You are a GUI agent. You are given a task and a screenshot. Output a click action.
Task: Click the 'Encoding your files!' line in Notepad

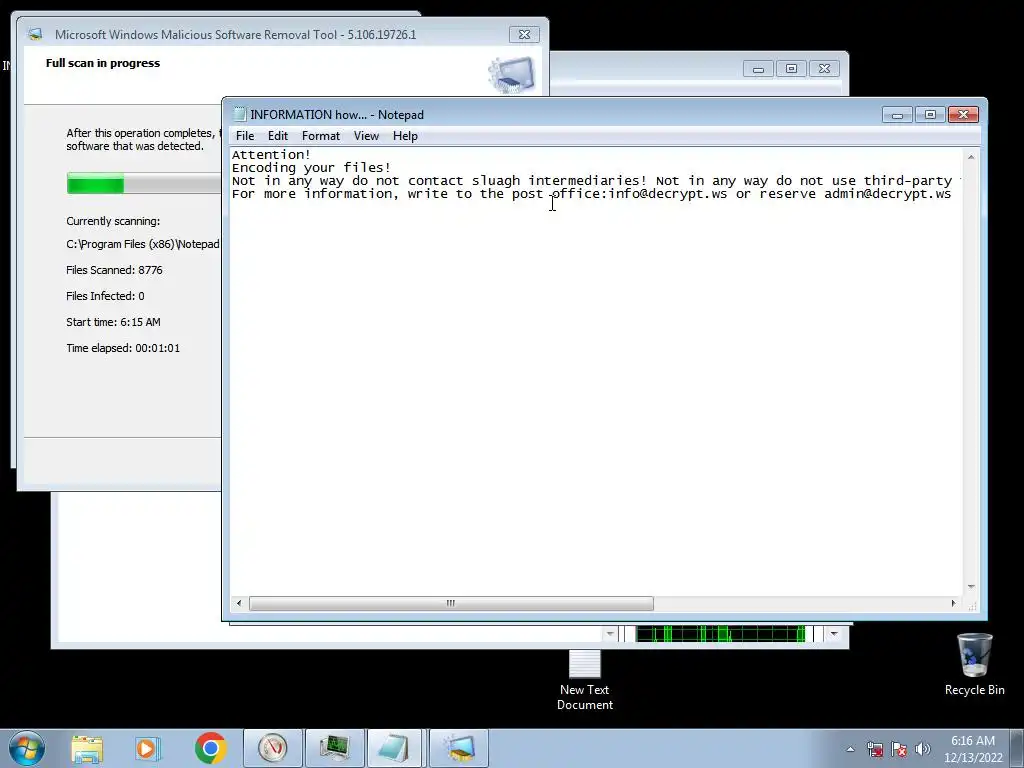tap(311, 168)
